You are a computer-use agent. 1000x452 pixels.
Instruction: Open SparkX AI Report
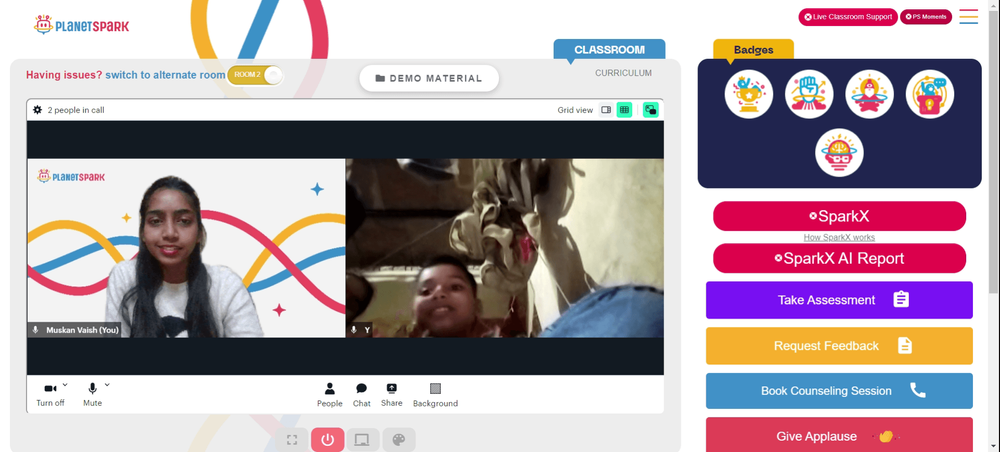[839, 258]
